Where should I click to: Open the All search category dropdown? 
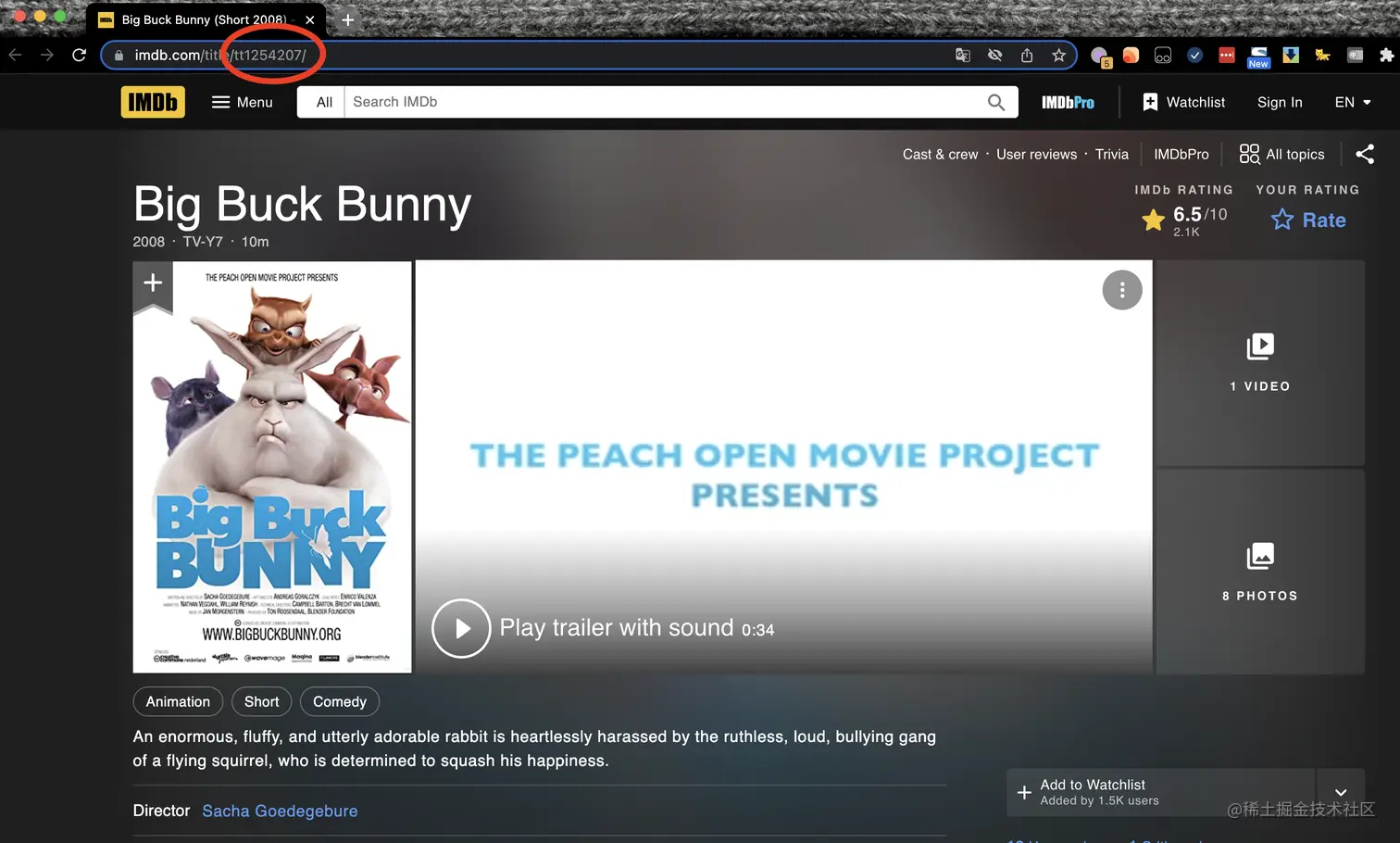point(323,102)
